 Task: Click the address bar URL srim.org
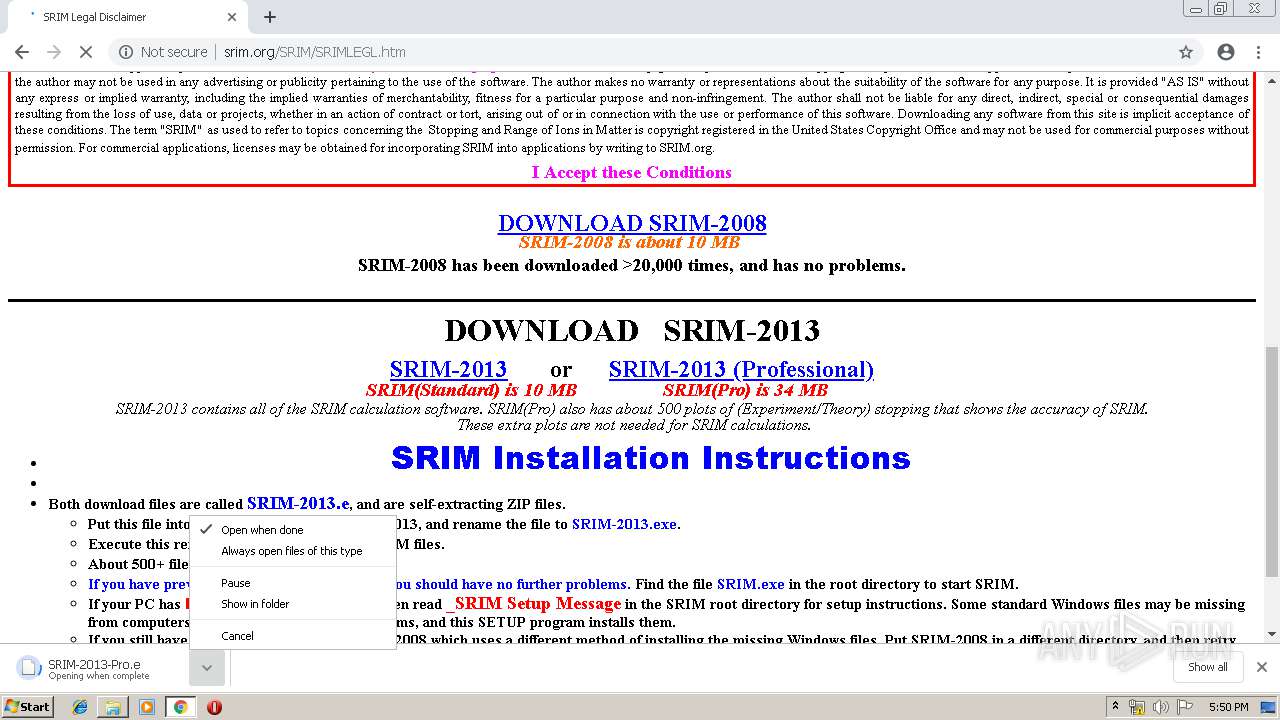tap(314, 52)
